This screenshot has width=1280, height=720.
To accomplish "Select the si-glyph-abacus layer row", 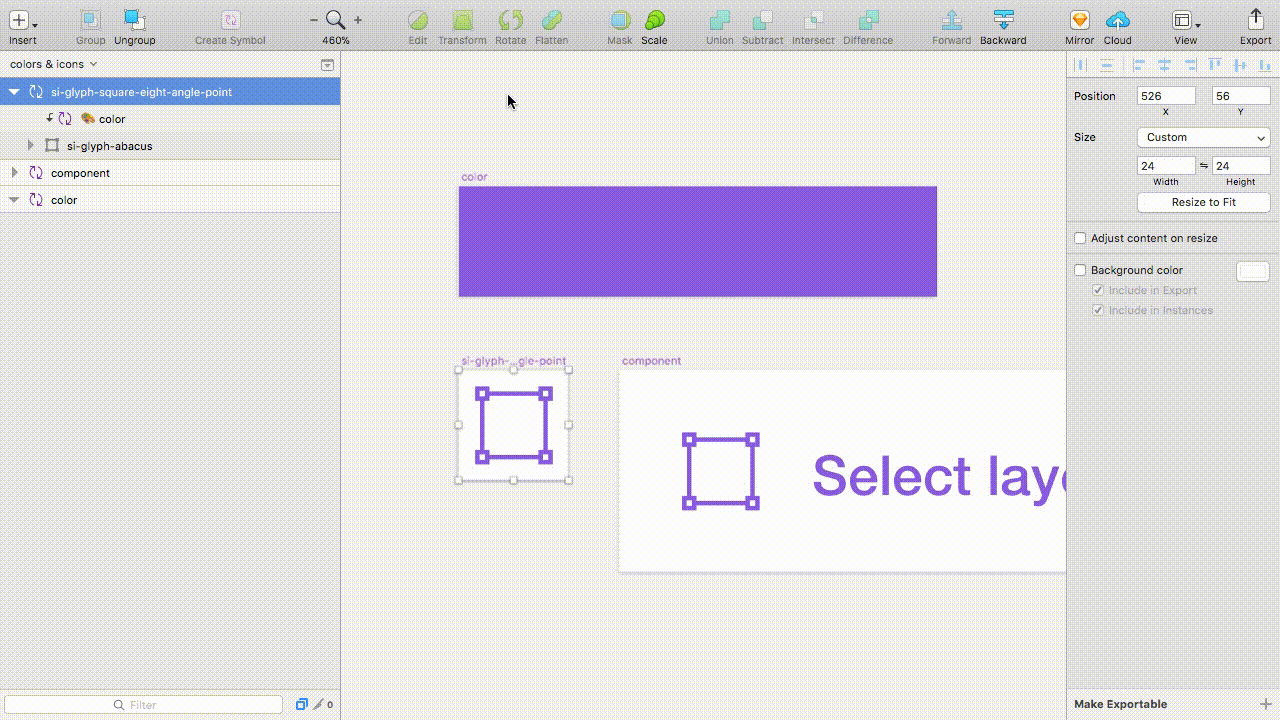I will tap(170, 146).
